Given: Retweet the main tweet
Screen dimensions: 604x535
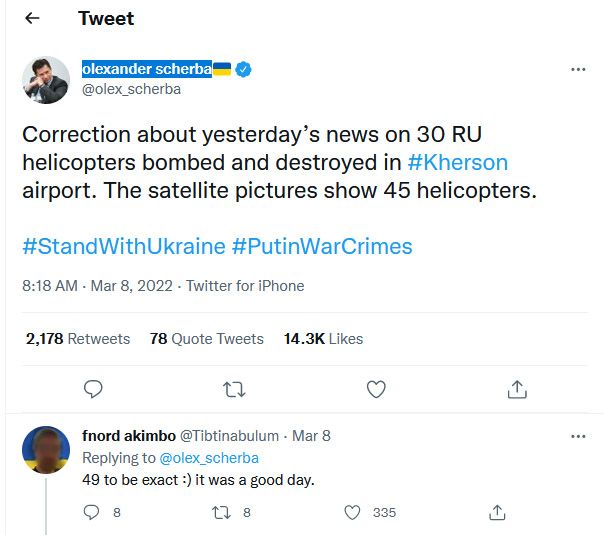Looking at the screenshot, I should [x=234, y=388].
